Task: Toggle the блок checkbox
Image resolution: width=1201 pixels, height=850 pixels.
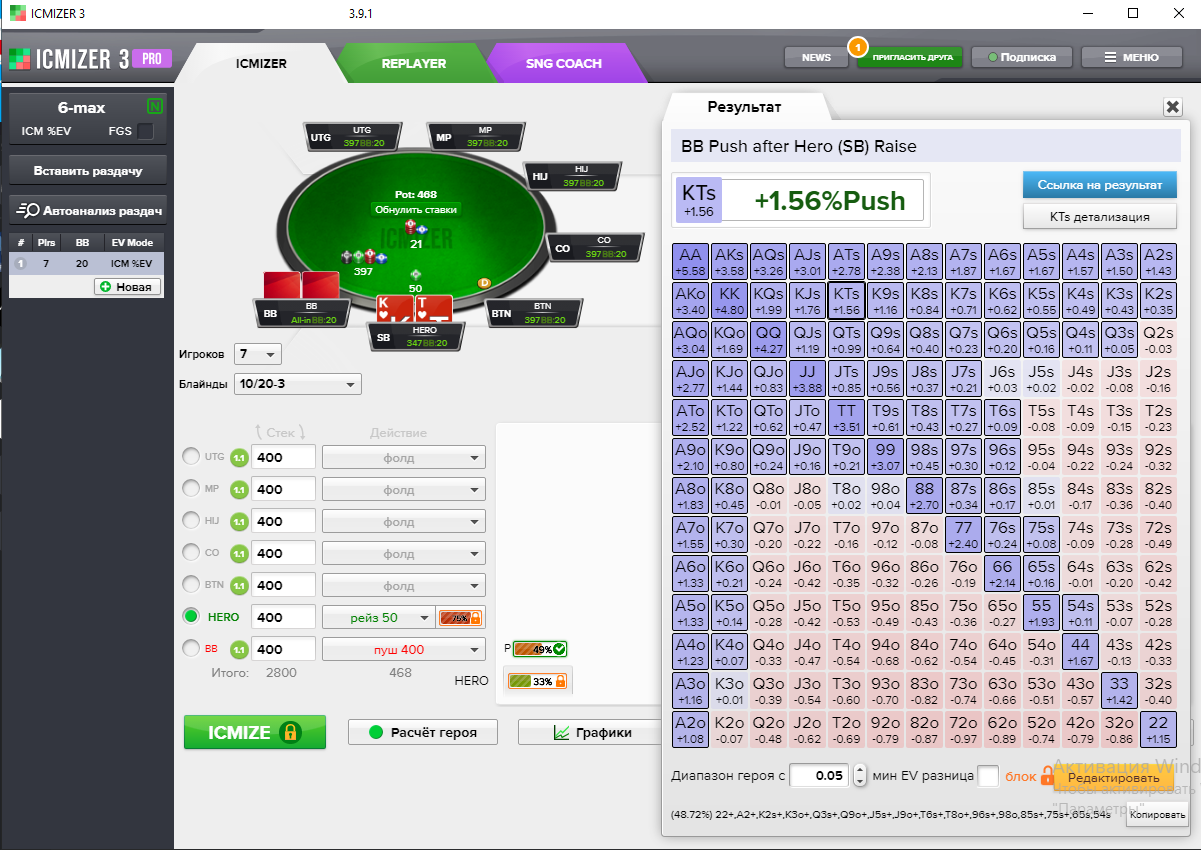Action: [988, 776]
